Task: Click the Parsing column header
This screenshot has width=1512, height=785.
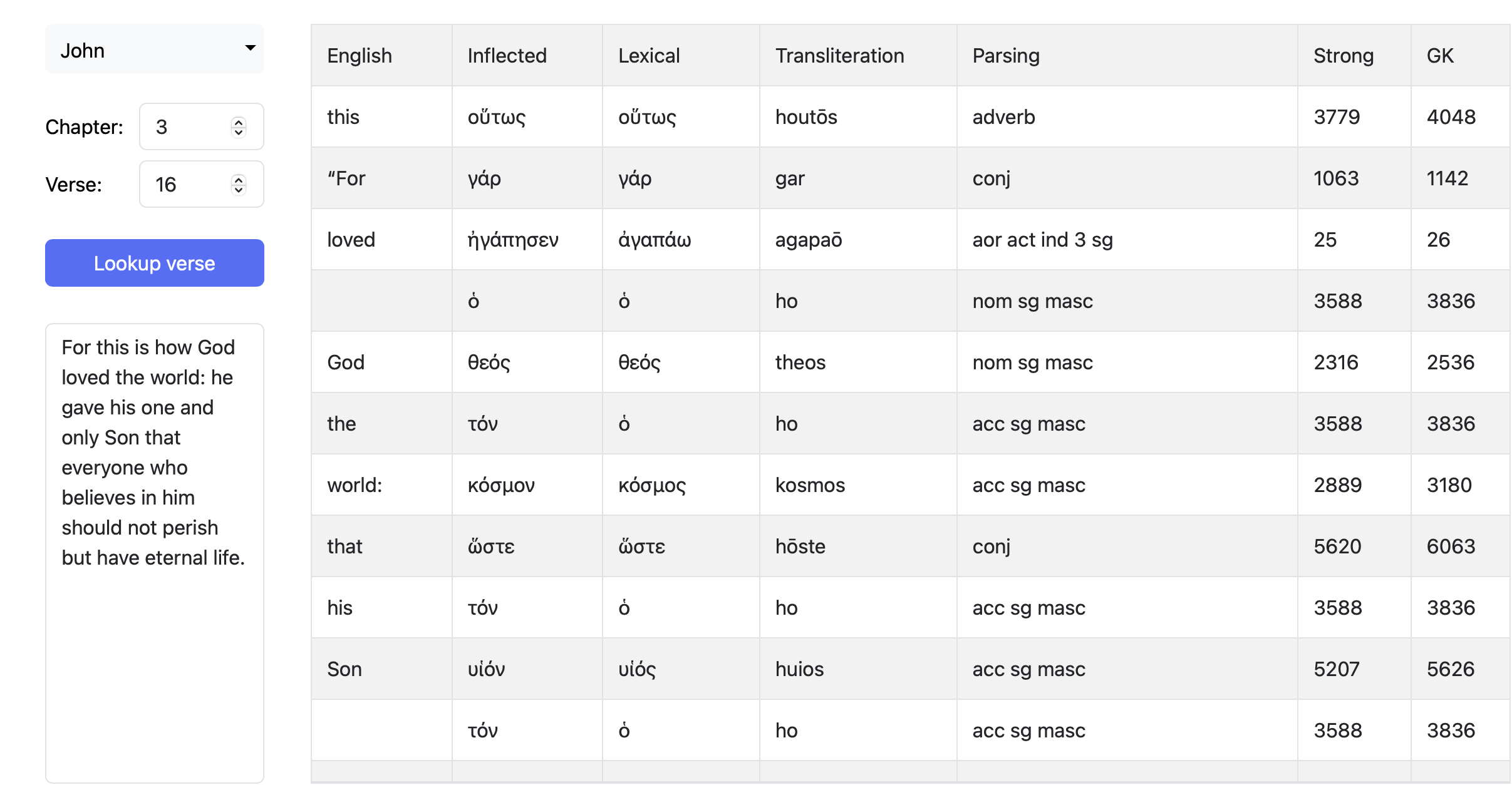Action: click(x=1006, y=56)
